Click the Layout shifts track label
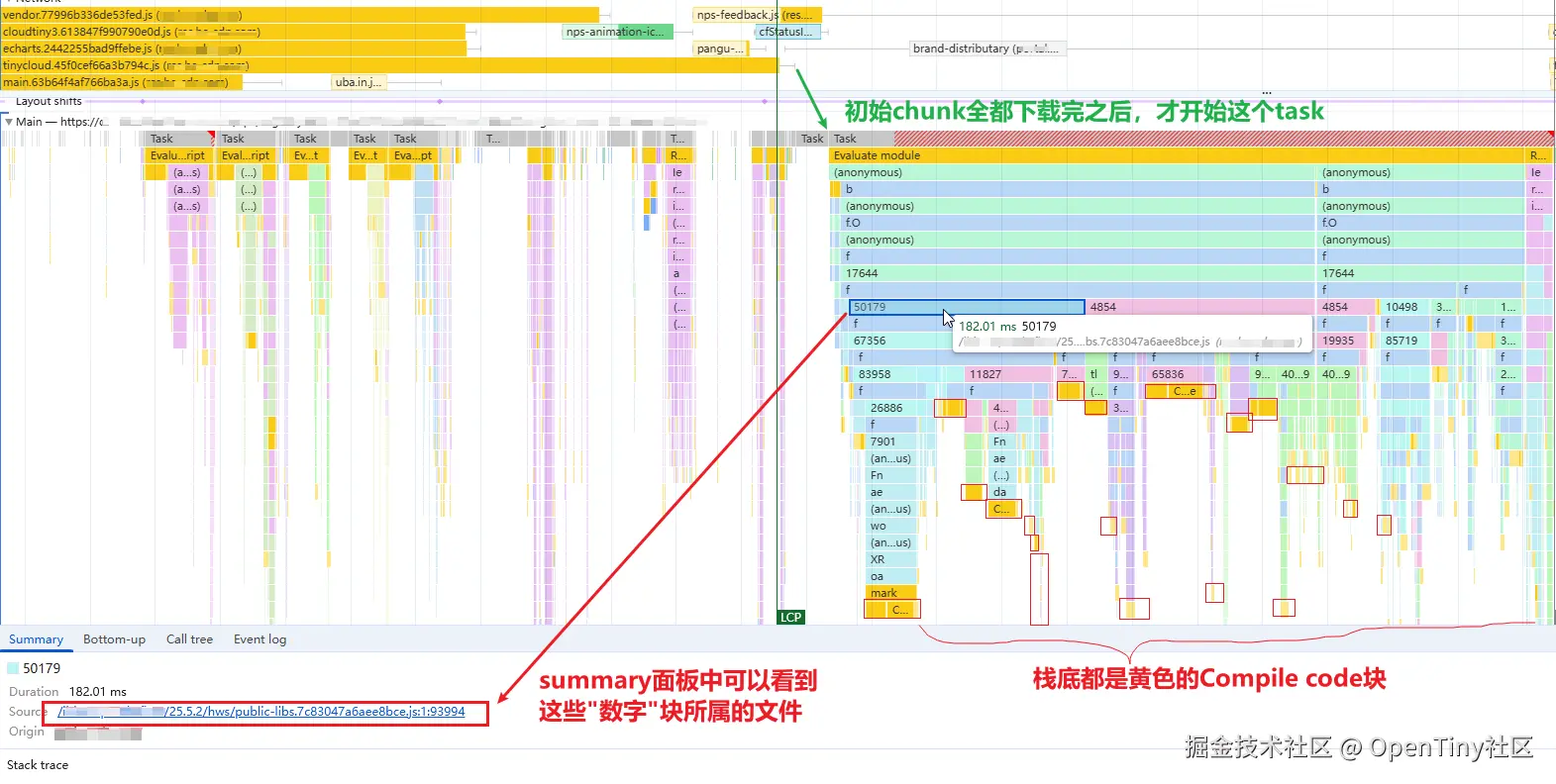The image size is (1556, 784). click(49, 101)
